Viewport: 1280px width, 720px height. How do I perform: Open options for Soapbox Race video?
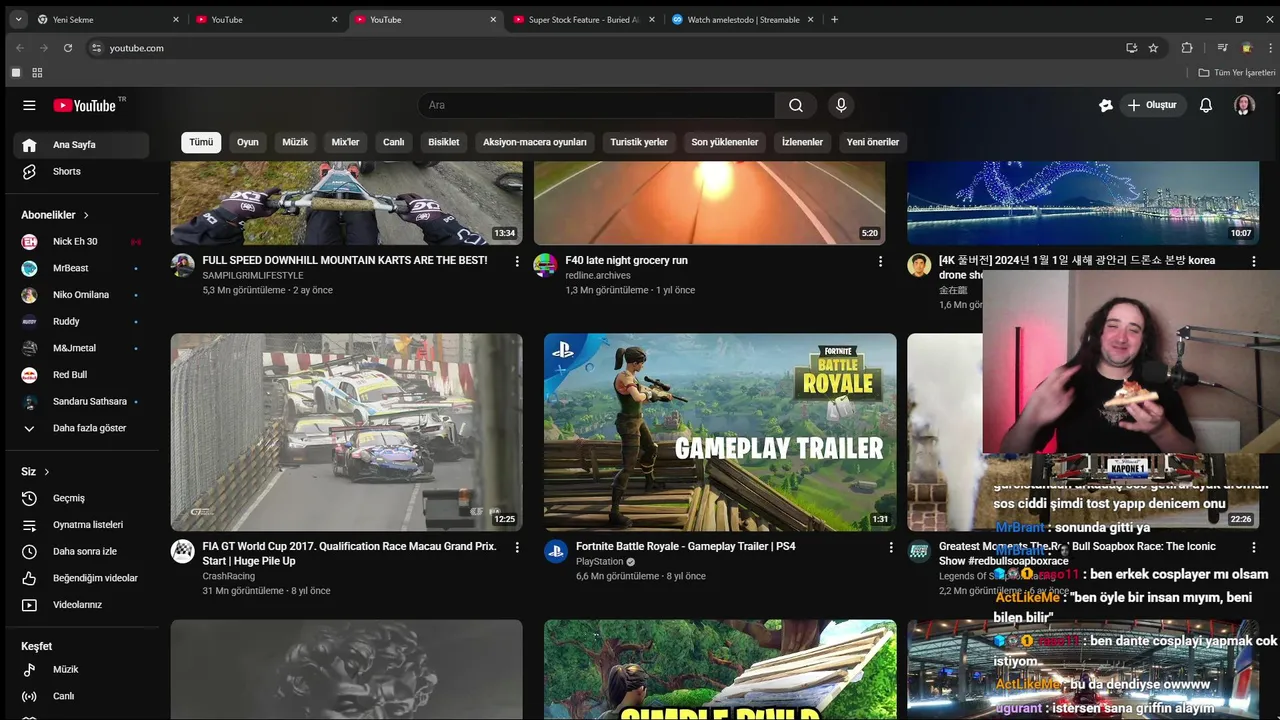tap(1254, 548)
